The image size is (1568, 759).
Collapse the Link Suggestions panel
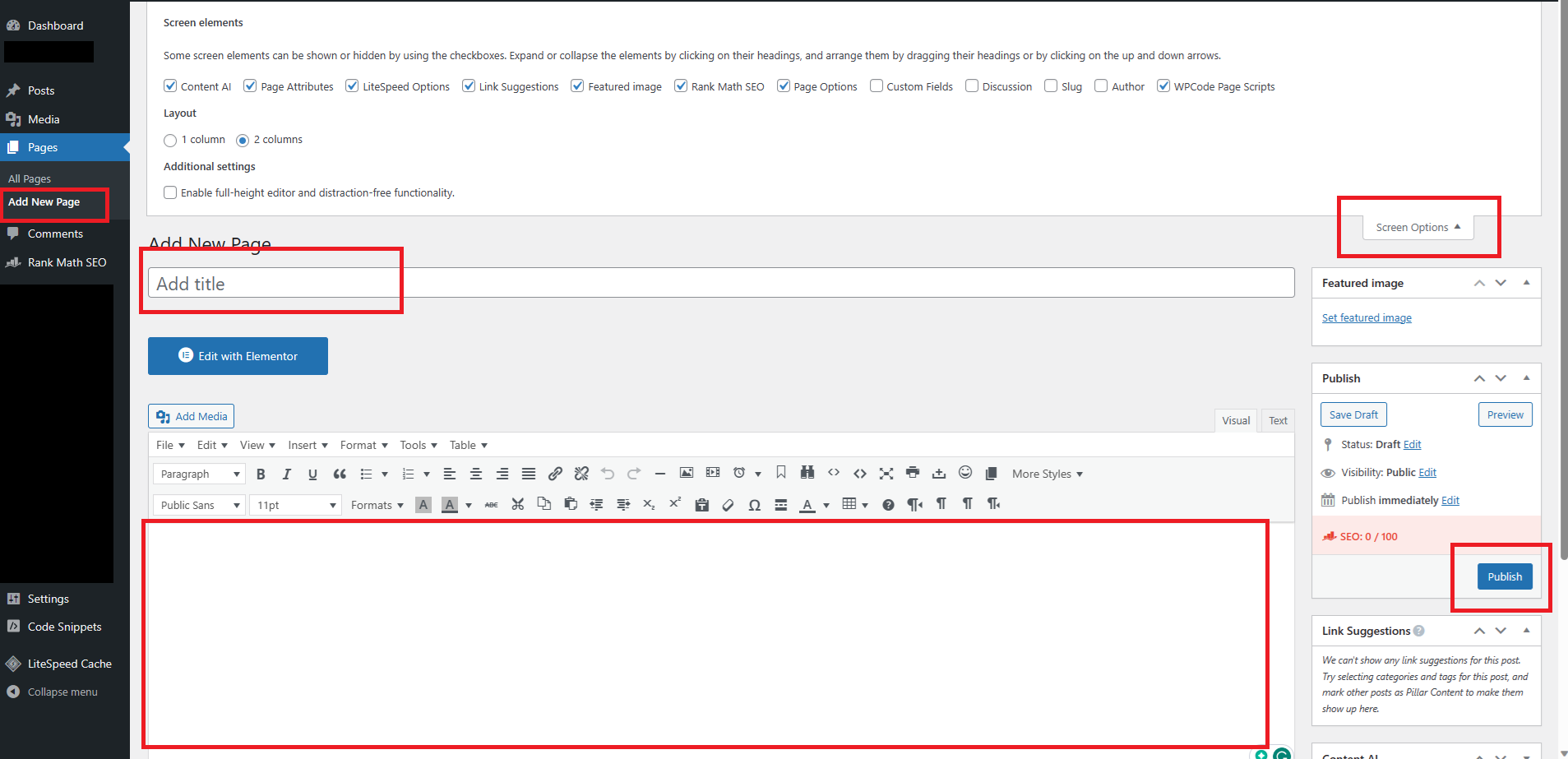tap(1526, 630)
